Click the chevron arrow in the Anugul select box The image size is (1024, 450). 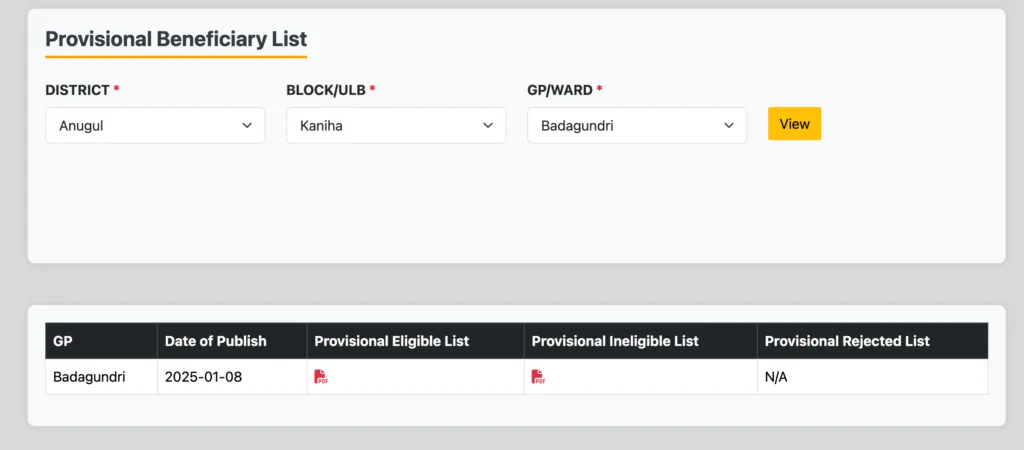pos(247,126)
